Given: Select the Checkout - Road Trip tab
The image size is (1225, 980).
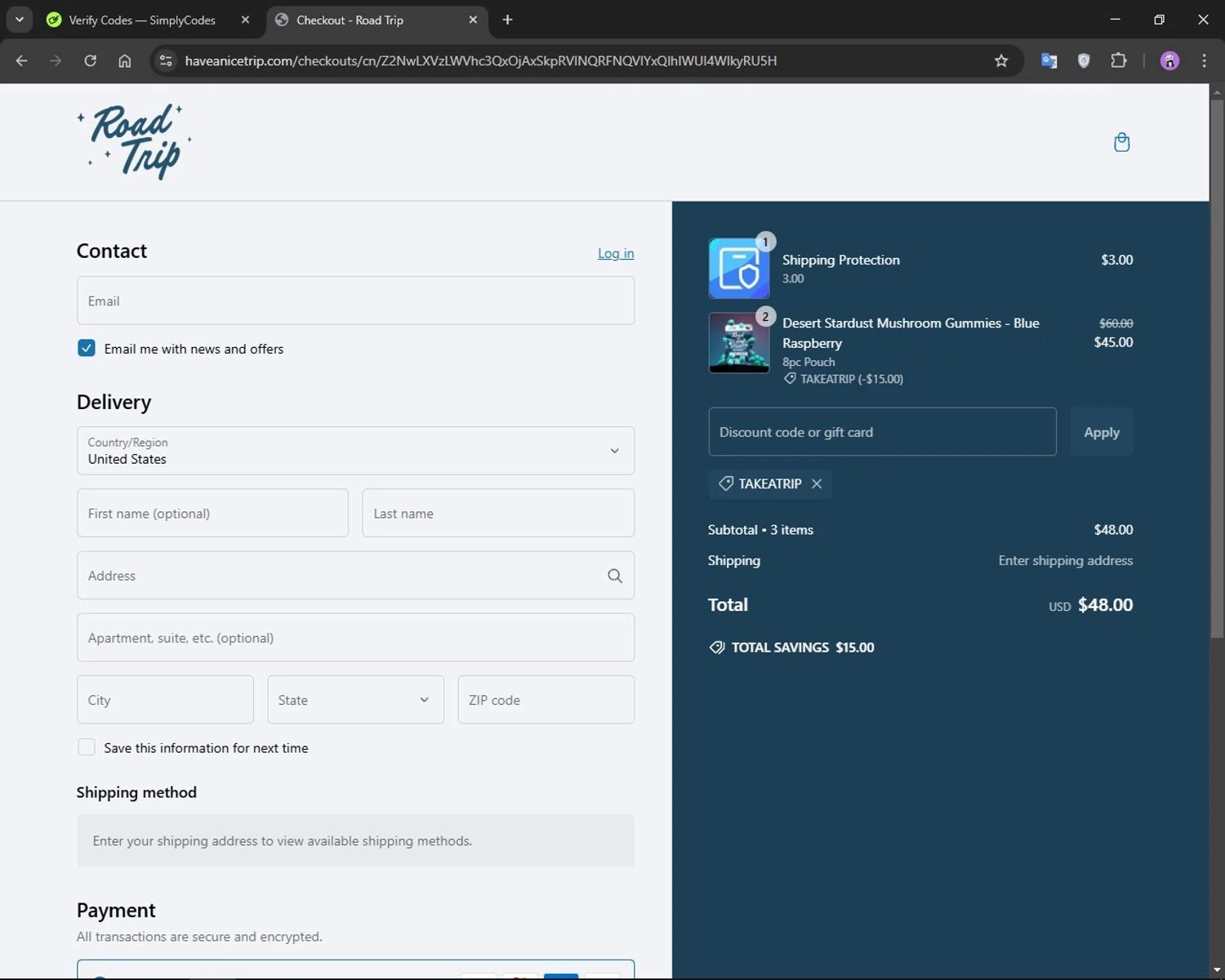Looking at the screenshot, I should (350, 20).
